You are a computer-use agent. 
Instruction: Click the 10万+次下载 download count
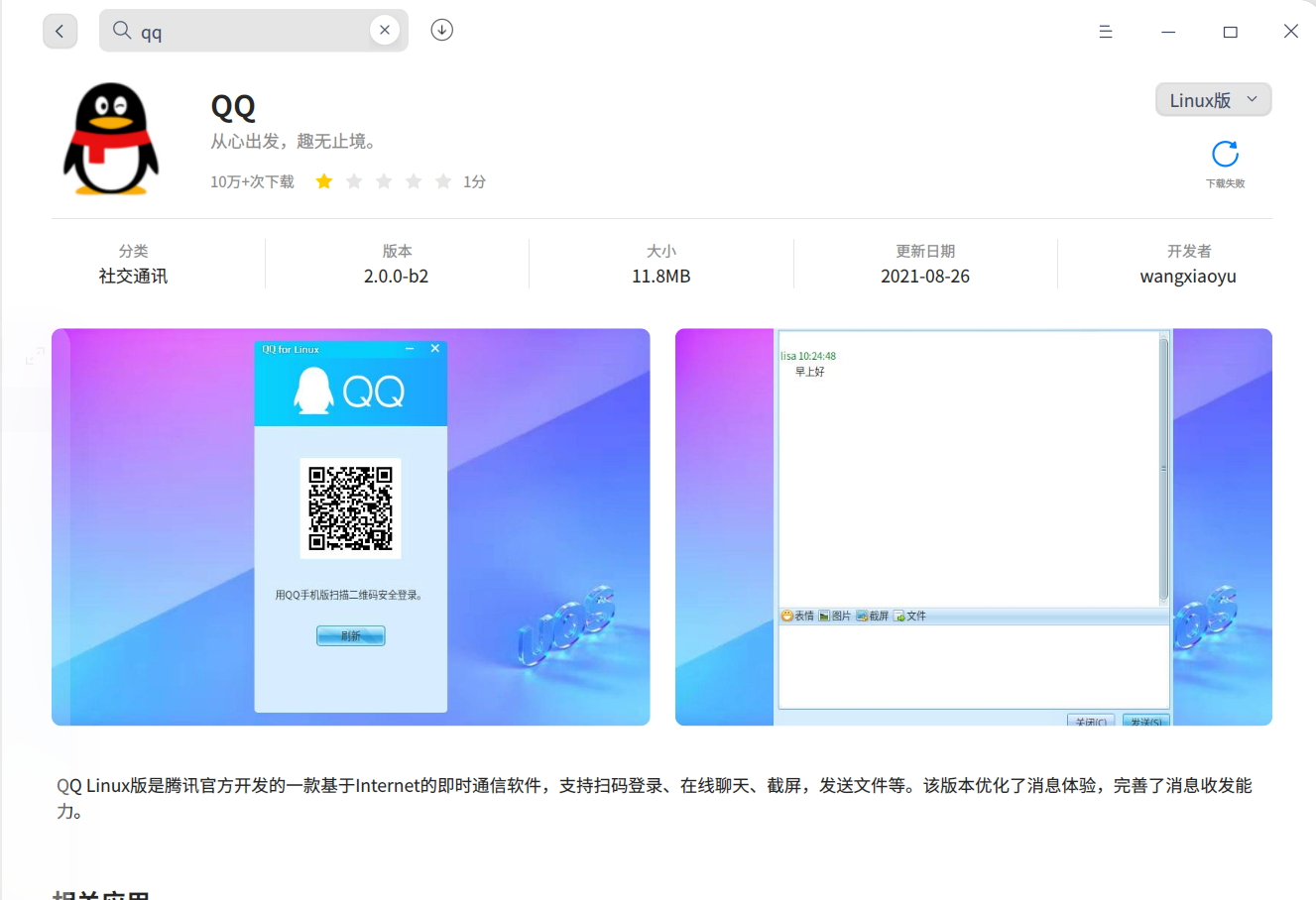tap(252, 181)
